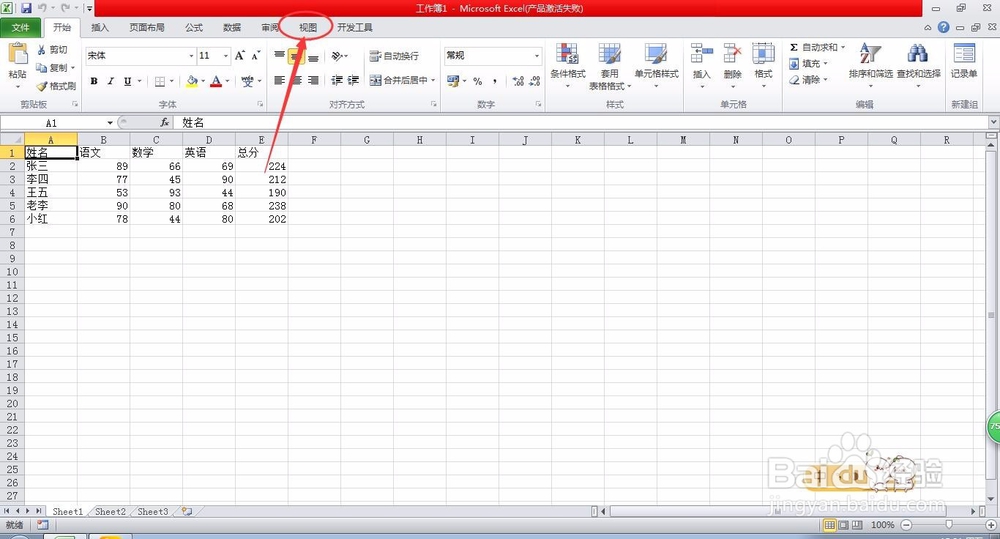Click the accounting currency format icon
The height and width of the screenshot is (539, 1000).
click(x=453, y=81)
